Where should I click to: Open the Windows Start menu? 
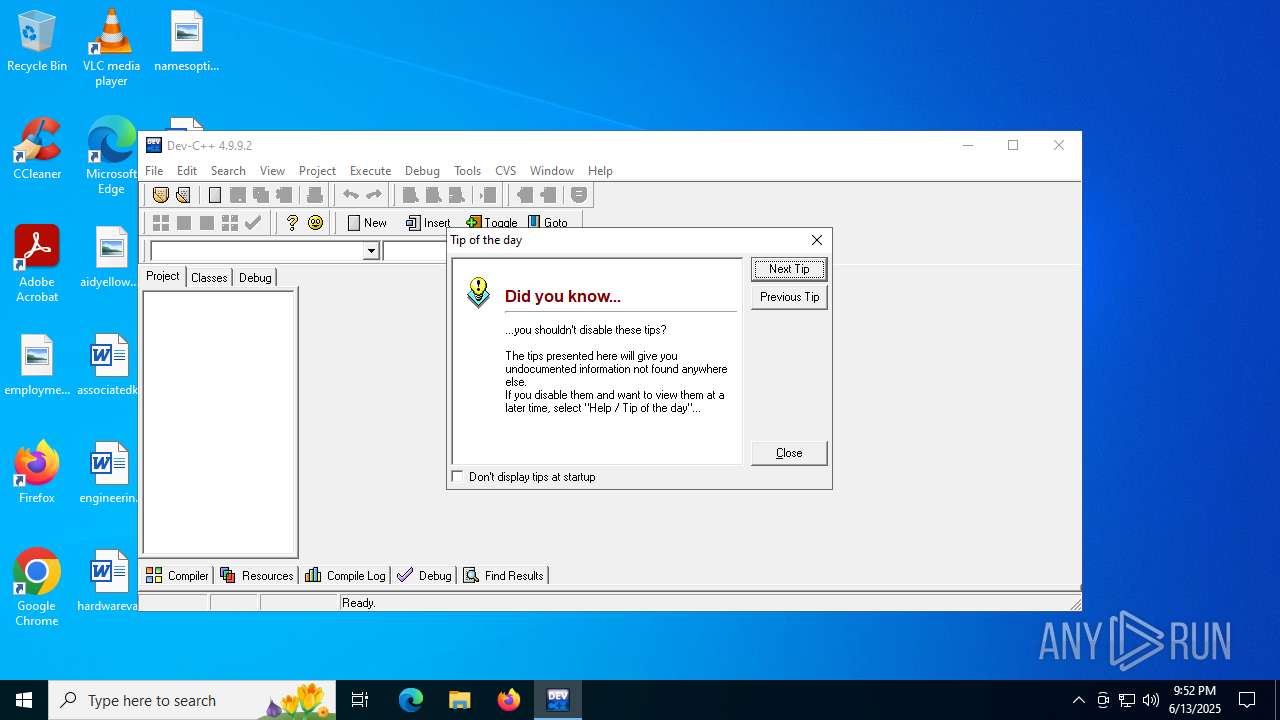click(24, 700)
